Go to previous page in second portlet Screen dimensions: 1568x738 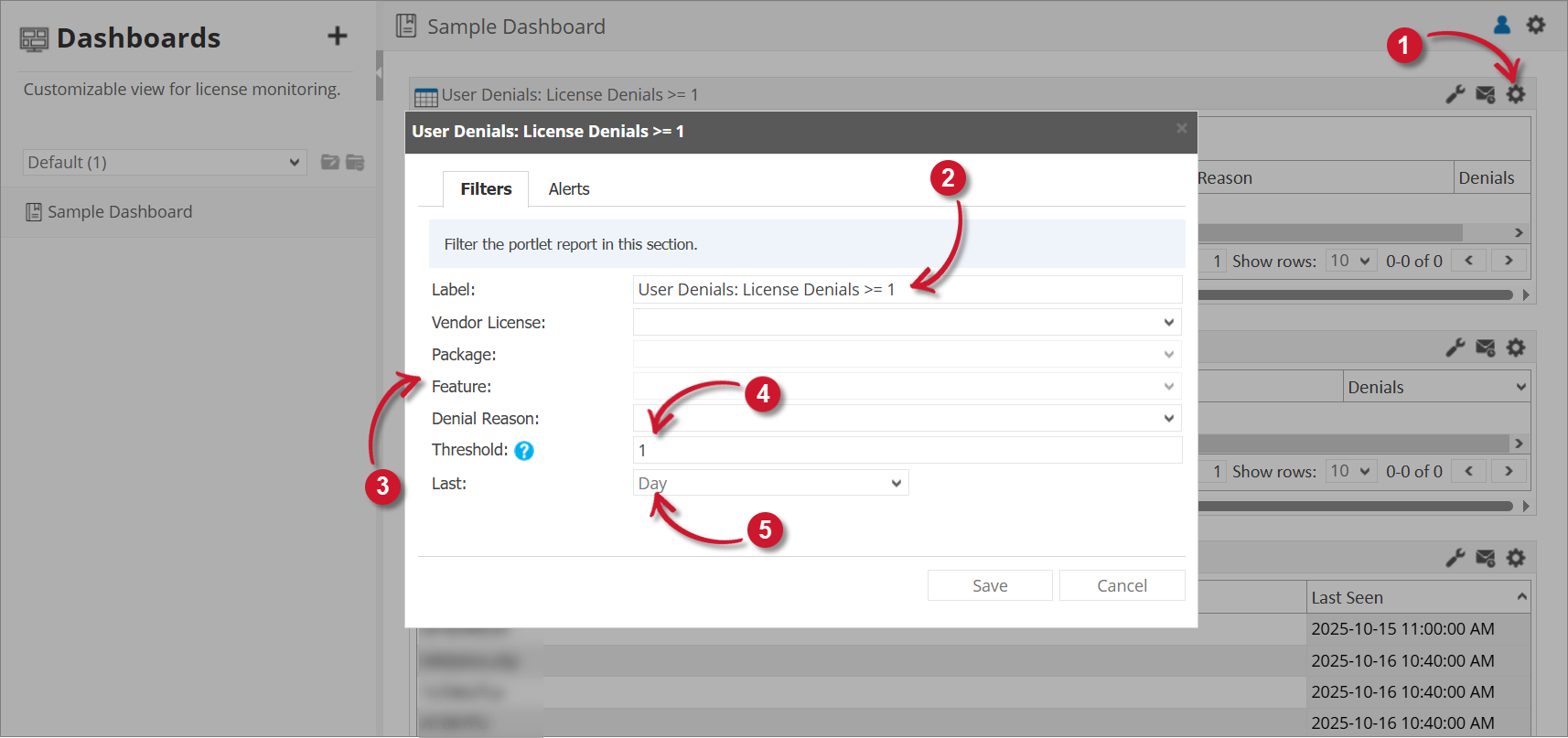tap(1468, 471)
